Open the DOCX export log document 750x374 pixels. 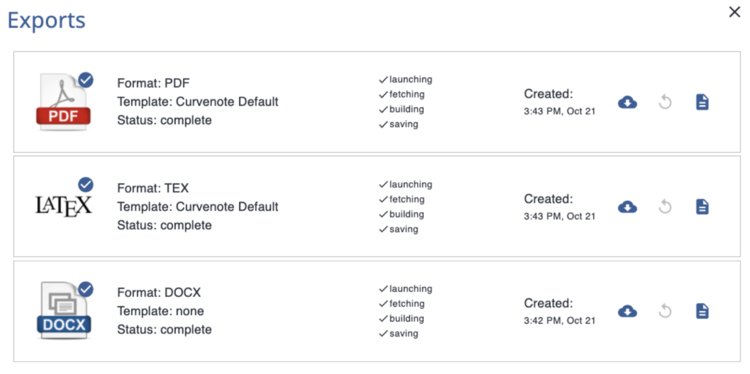[702, 311]
